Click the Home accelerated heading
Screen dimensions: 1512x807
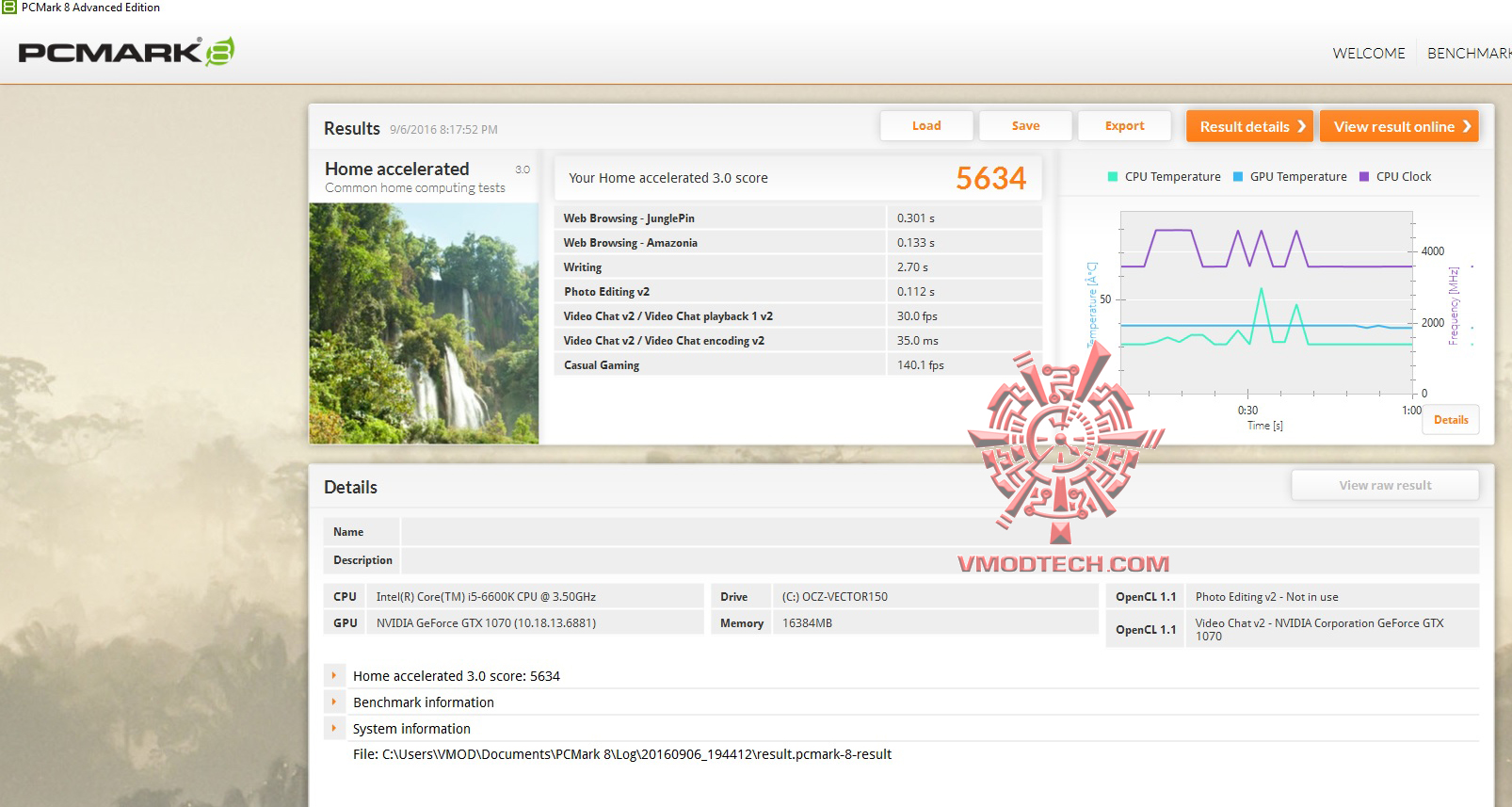(396, 169)
